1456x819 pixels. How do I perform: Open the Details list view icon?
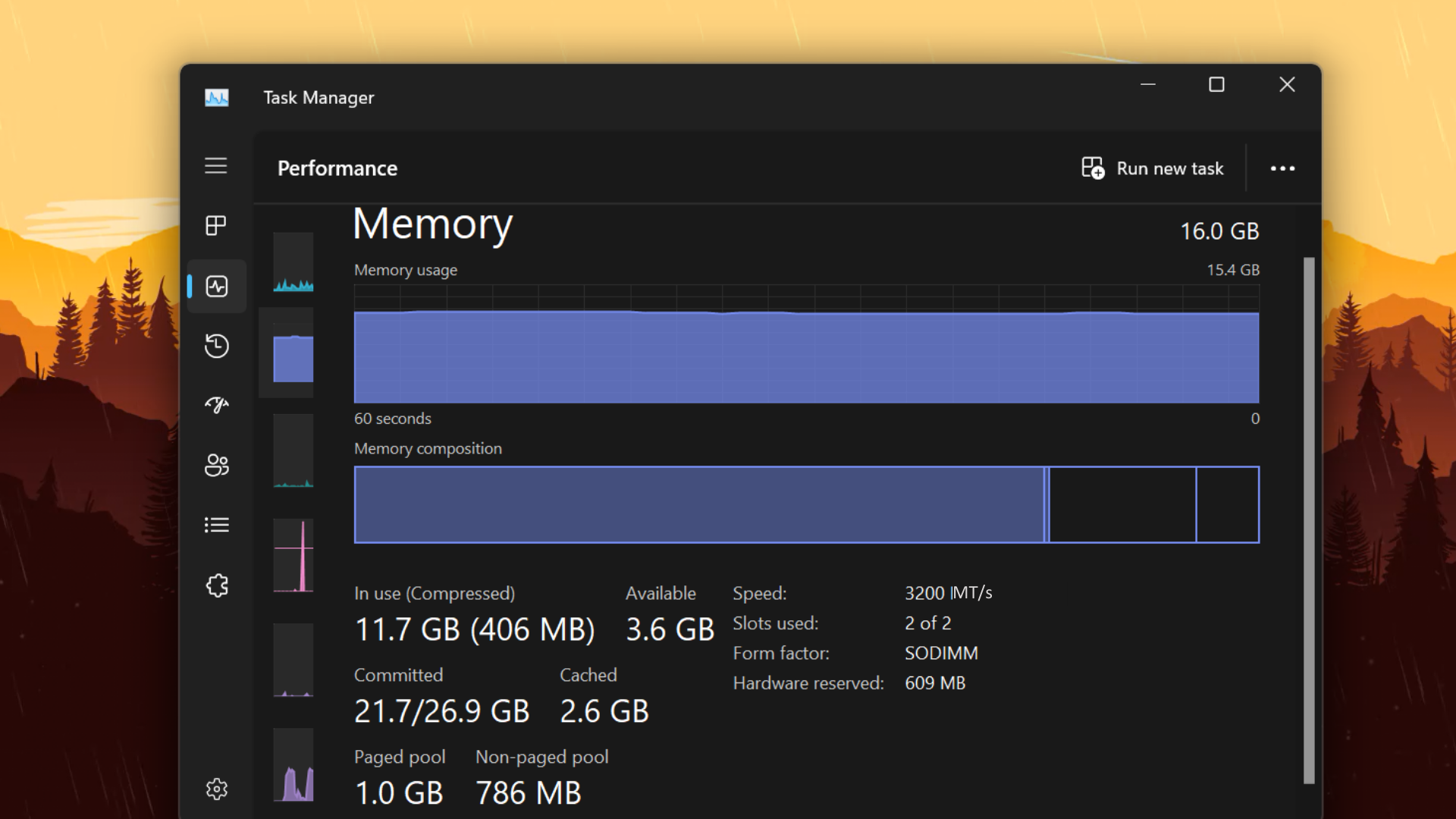[x=217, y=524]
